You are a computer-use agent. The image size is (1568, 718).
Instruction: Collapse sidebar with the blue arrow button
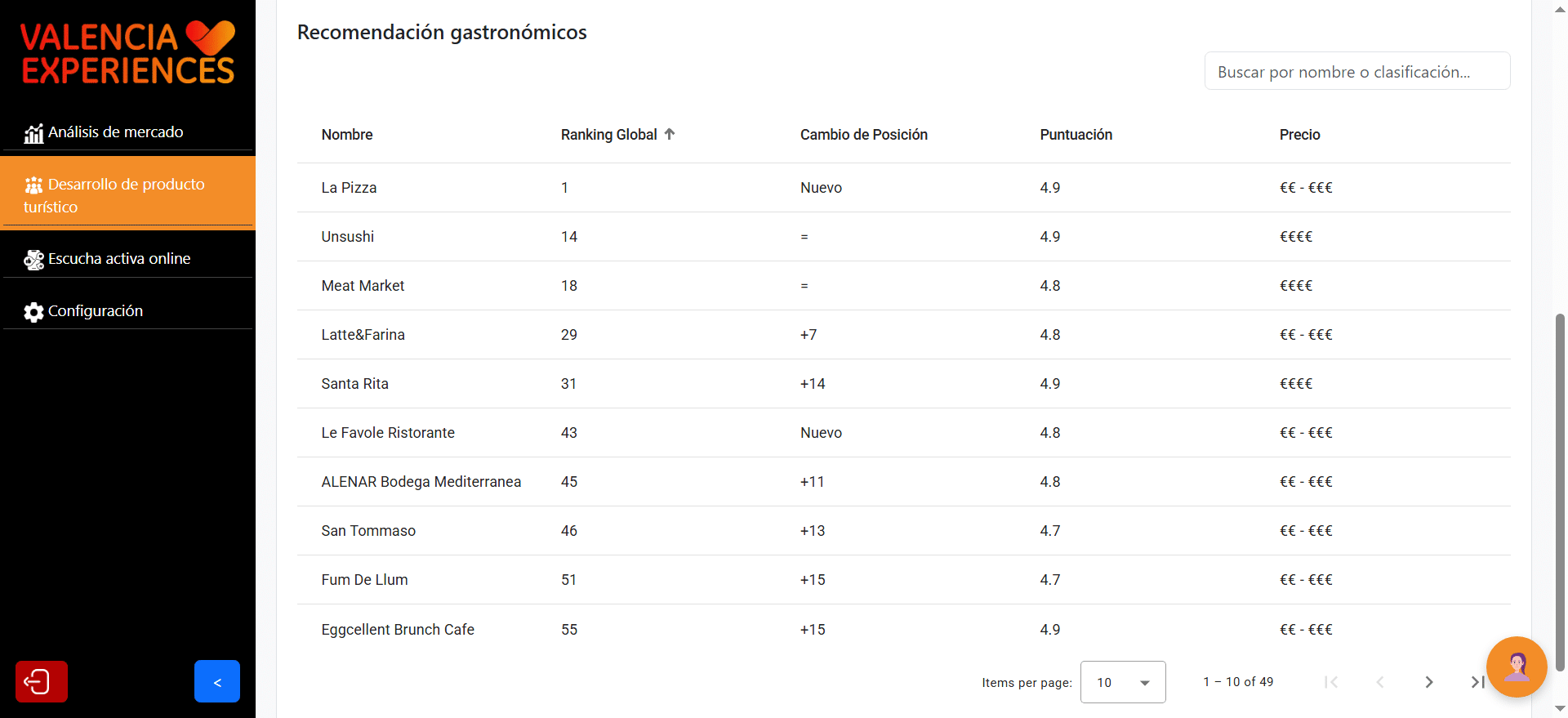coord(217,681)
